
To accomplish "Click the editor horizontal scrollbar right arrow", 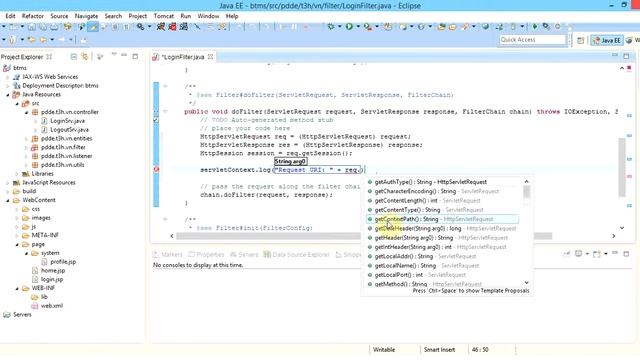I will coord(613,236).
